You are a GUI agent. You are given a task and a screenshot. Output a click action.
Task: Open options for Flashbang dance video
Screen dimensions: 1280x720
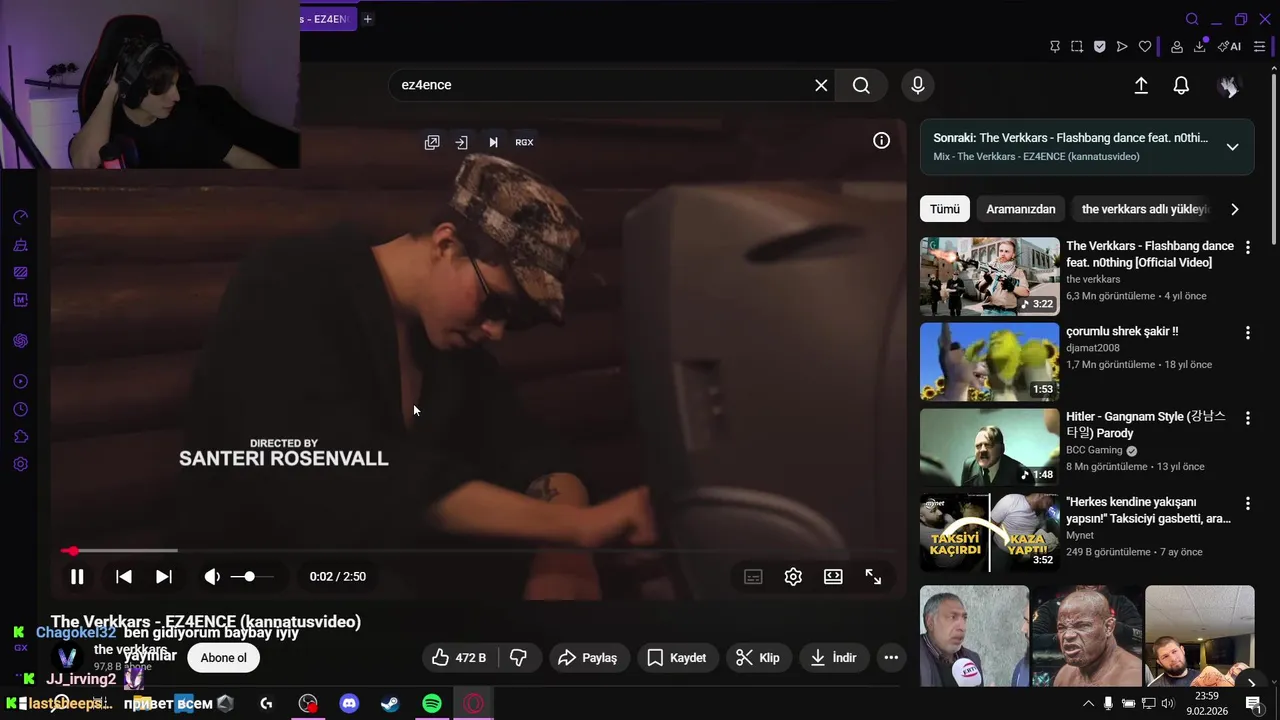(x=1247, y=247)
